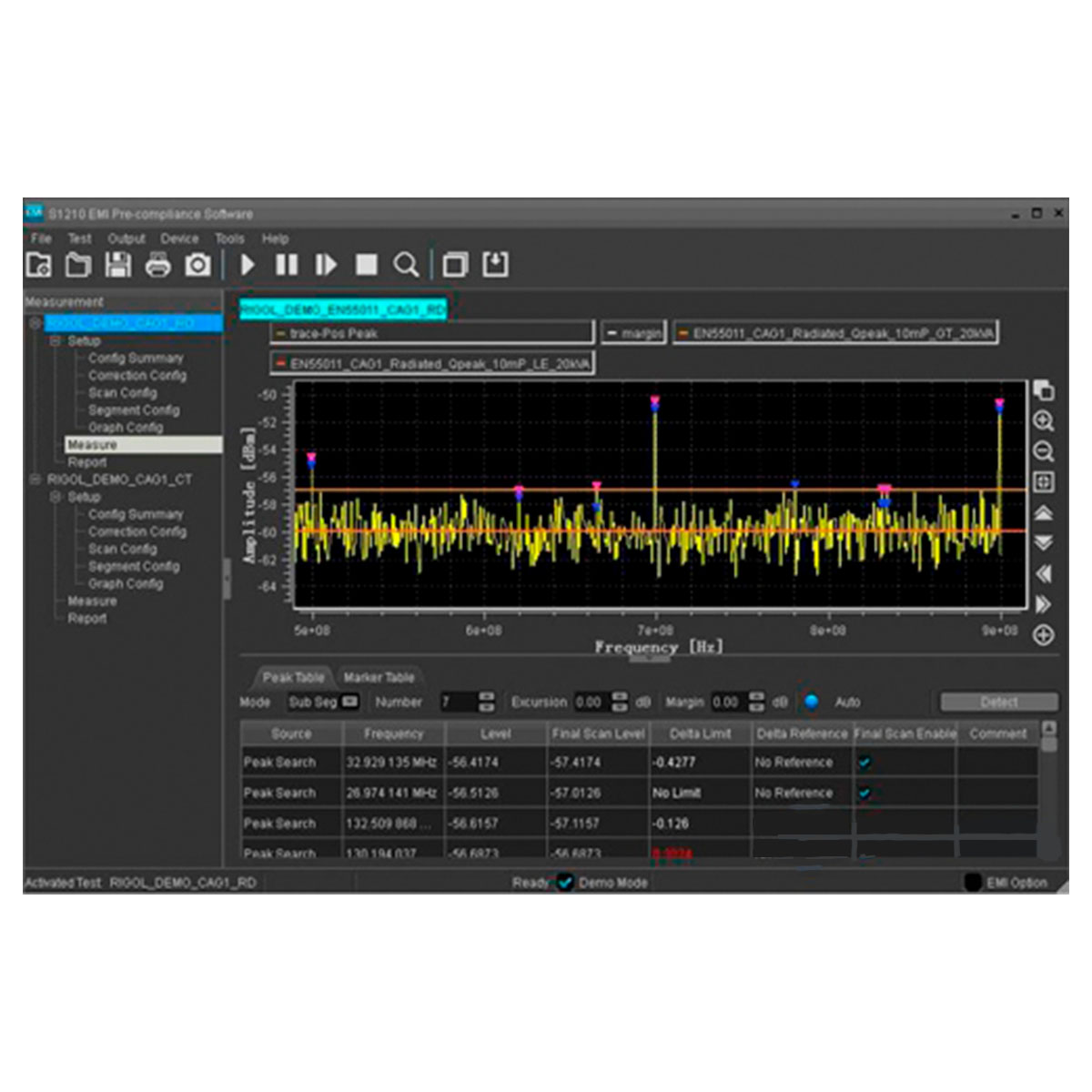Viewport: 1092px width, 1092px height.
Task: Zoom out on graph with minus magnifier
Action: point(1044,451)
